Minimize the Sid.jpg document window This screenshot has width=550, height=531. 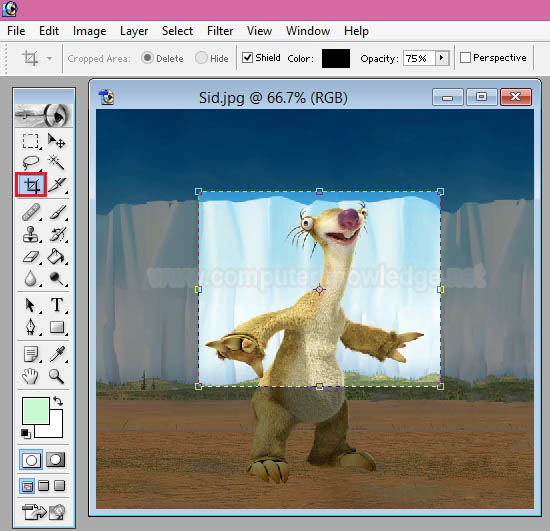(x=448, y=97)
